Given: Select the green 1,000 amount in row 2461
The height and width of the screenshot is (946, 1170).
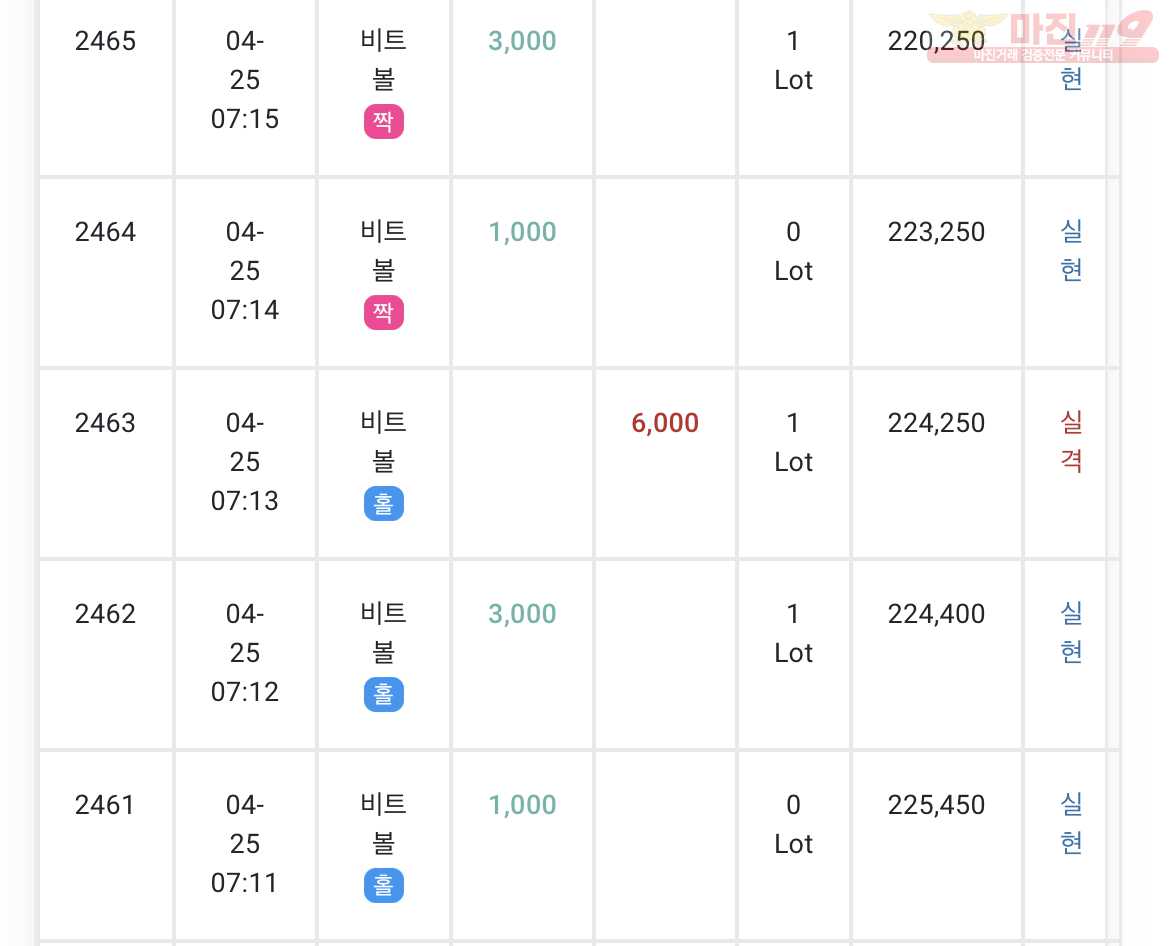Looking at the screenshot, I should click(x=522, y=805).
